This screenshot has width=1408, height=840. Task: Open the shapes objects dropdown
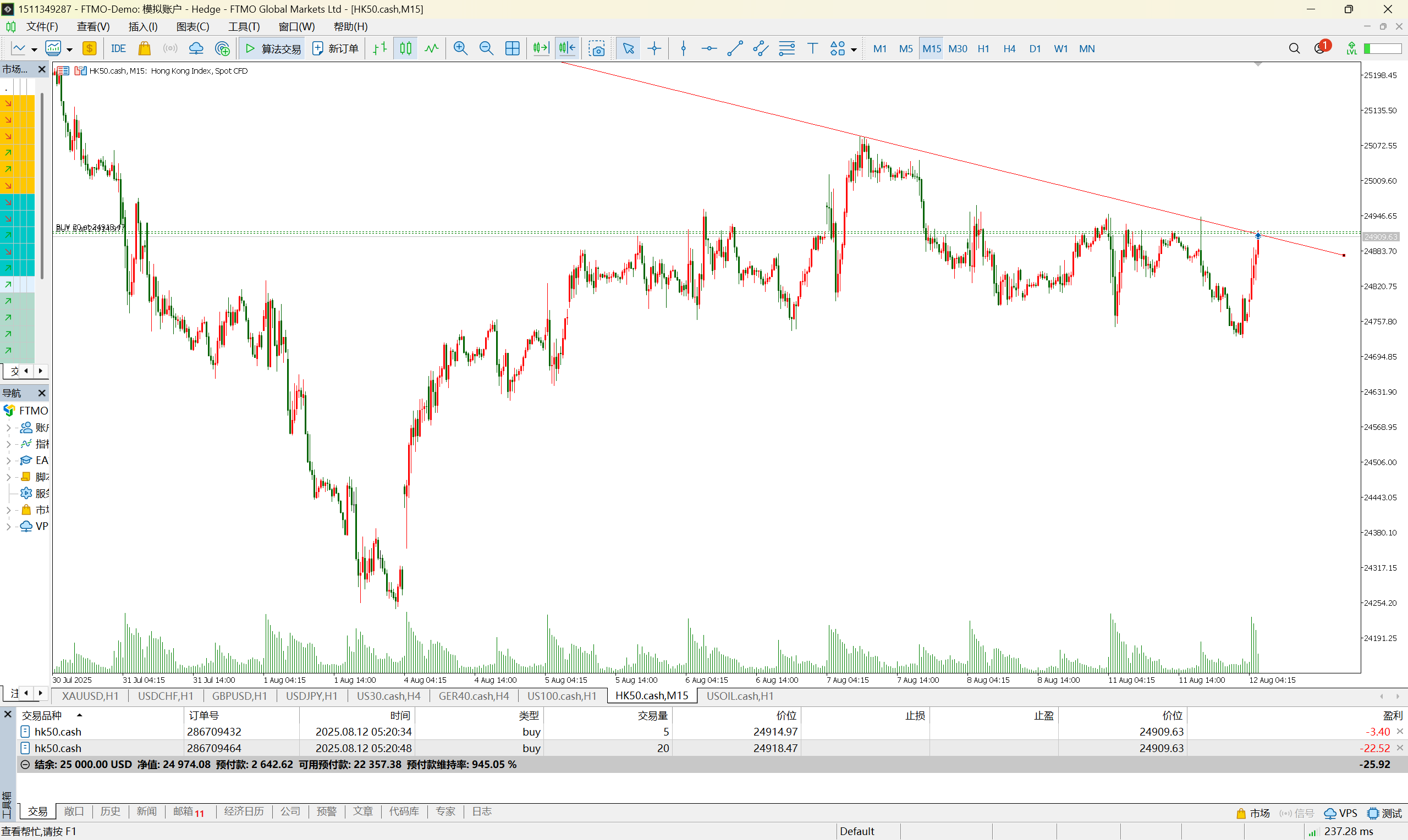pos(854,50)
